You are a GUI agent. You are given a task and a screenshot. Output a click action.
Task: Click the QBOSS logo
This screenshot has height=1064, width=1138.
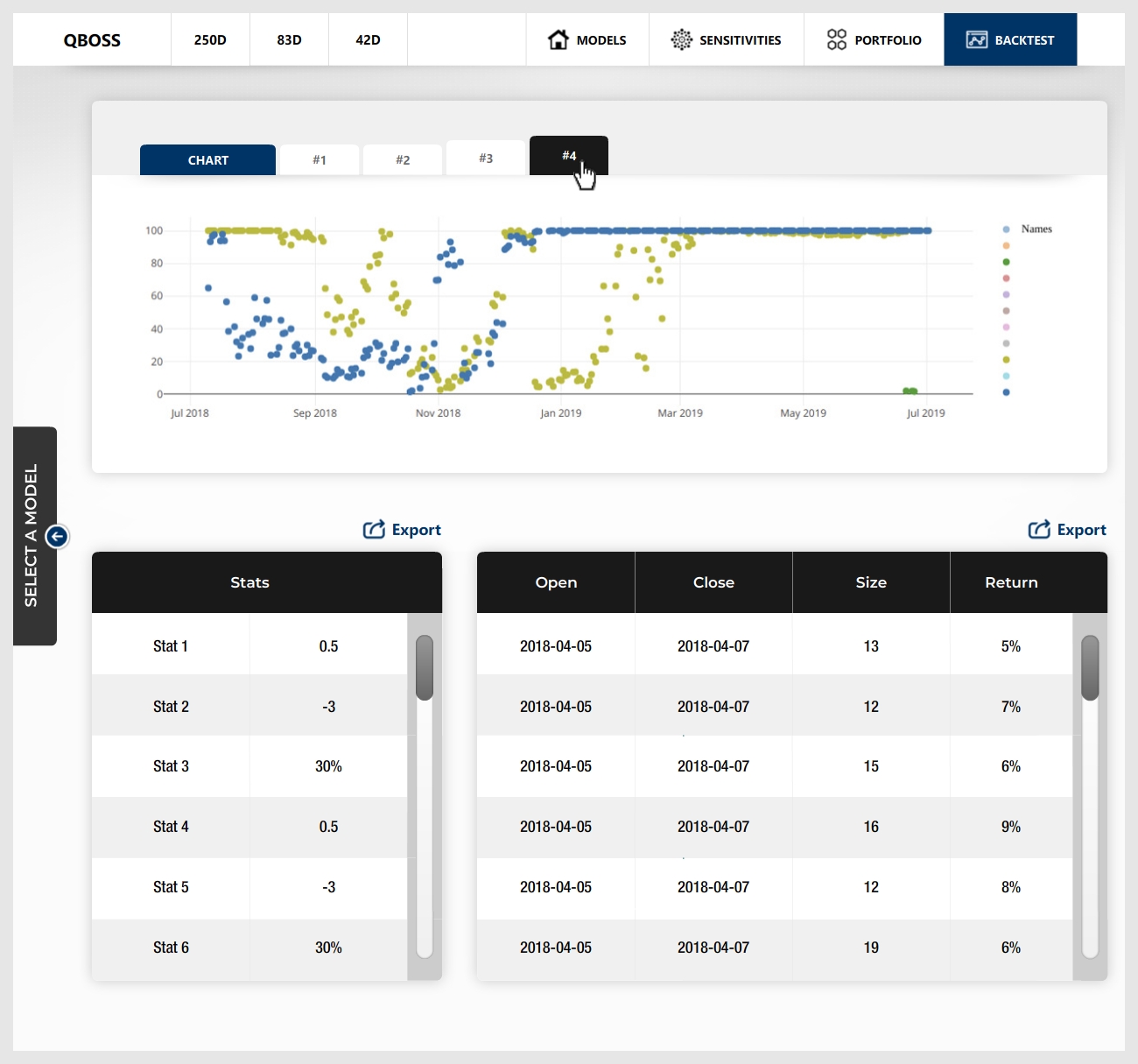[92, 40]
